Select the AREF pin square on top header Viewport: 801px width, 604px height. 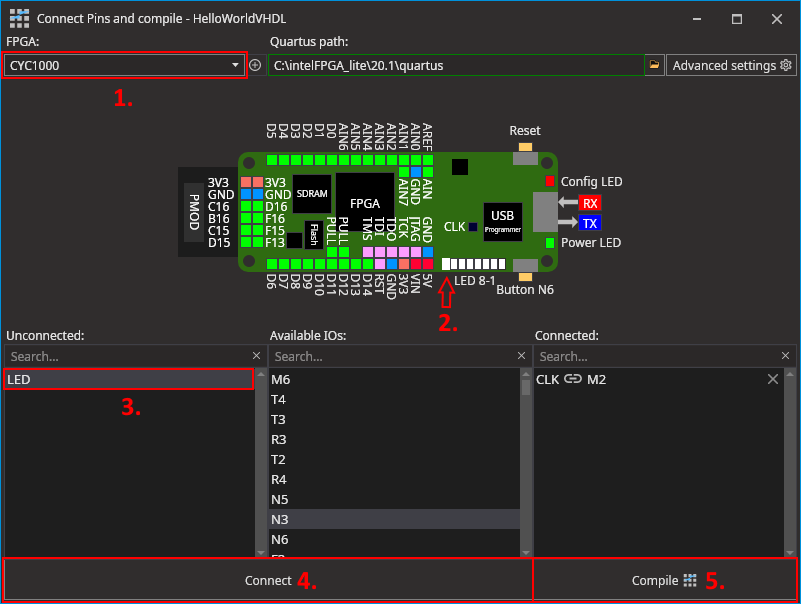coord(428,160)
